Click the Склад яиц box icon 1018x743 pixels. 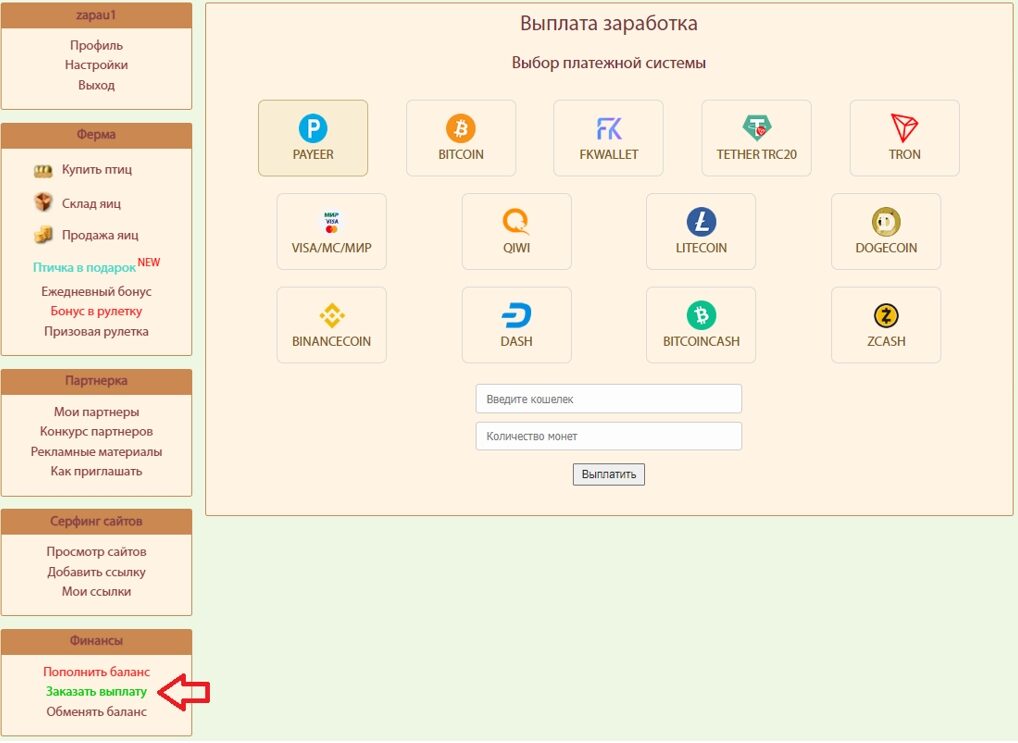coord(43,202)
